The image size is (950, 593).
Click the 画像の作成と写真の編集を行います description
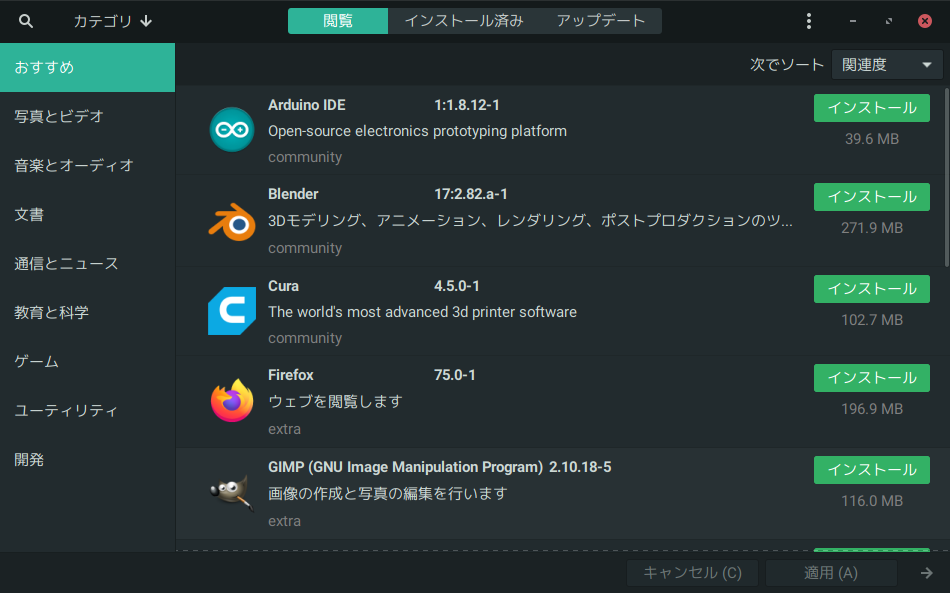tap(388, 494)
